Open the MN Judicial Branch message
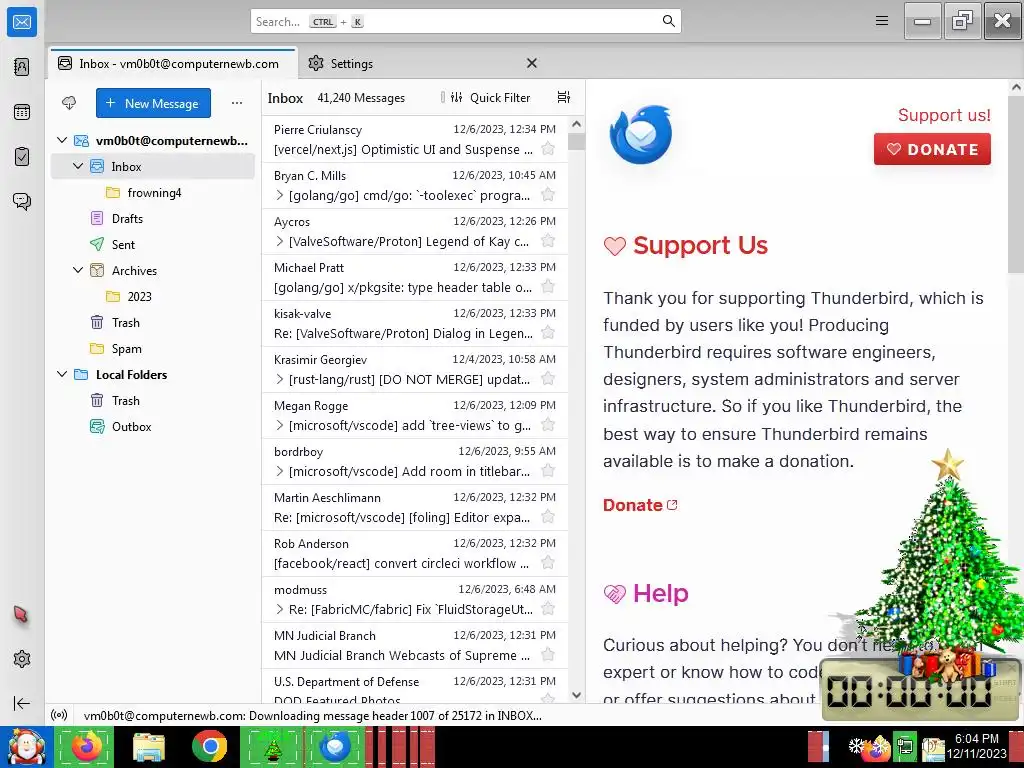This screenshot has width=1024, height=768. click(x=415, y=645)
